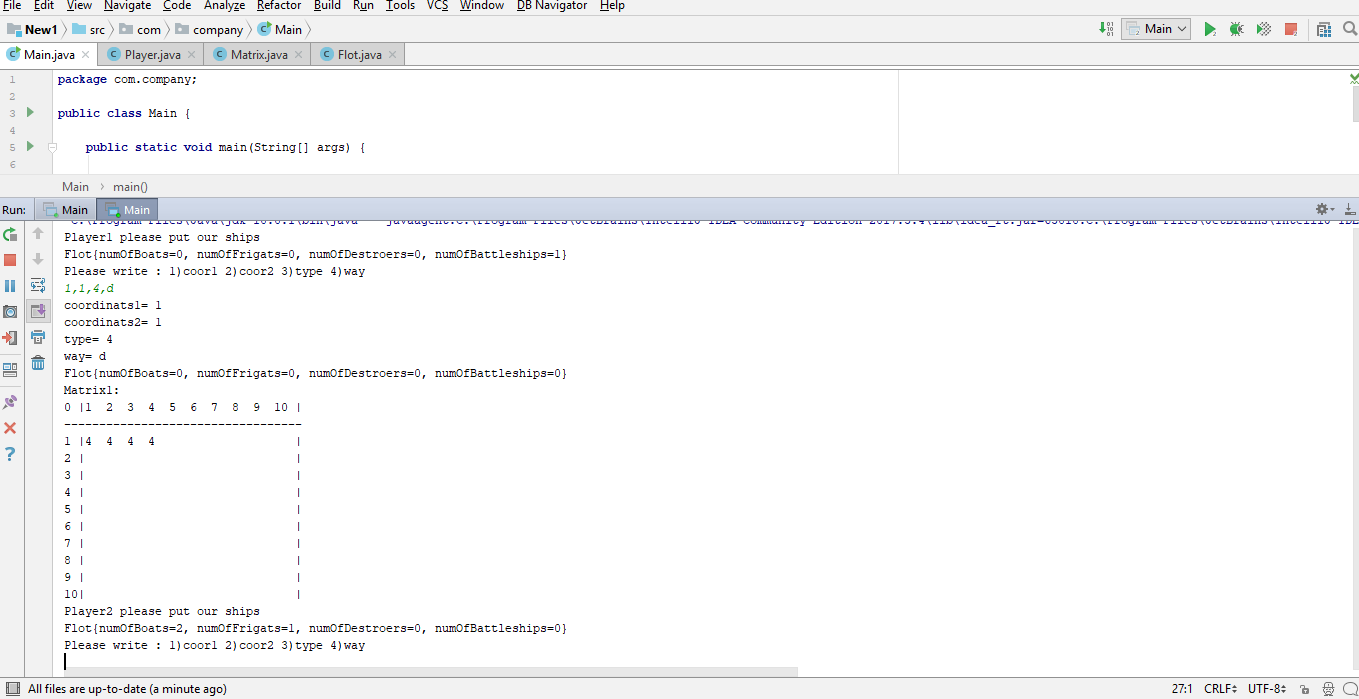
Task: Print the console output
Action: point(38,338)
